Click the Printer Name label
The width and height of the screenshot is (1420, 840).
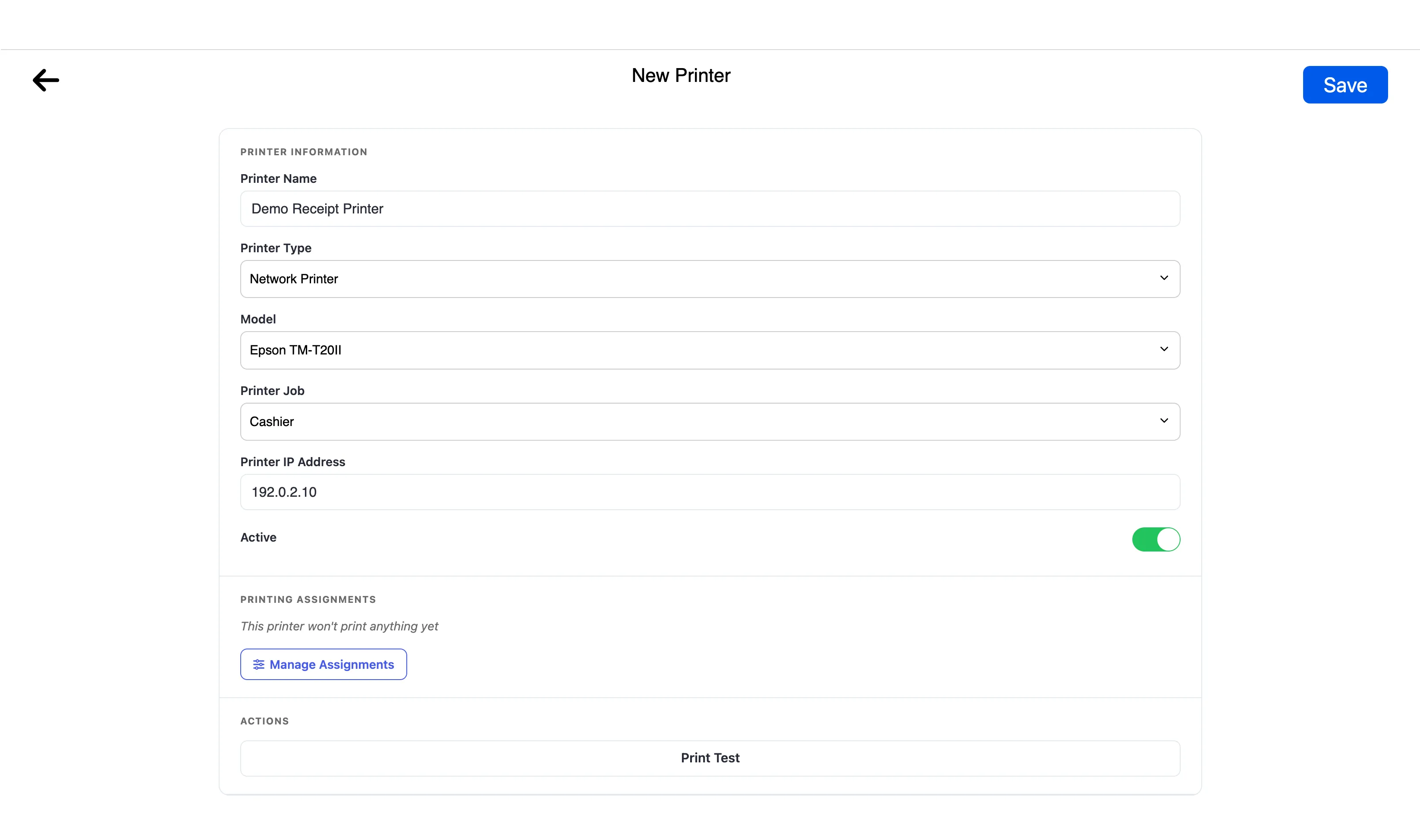(x=279, y=179)
